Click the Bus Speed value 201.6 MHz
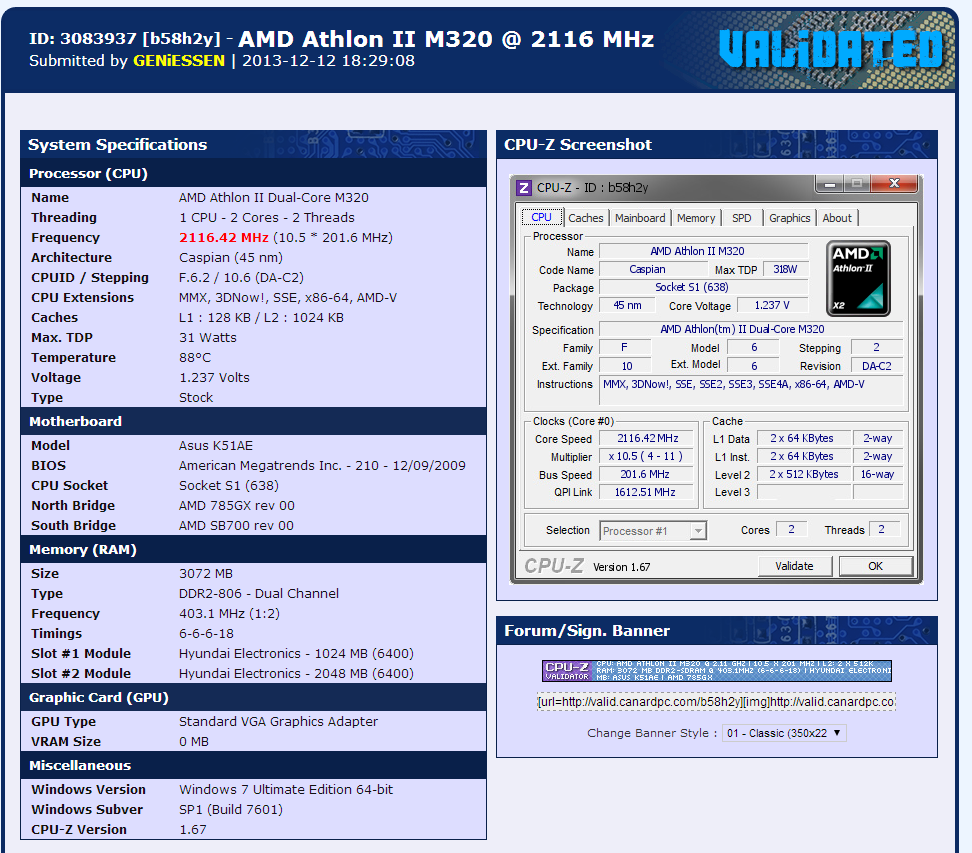The height and width of the screenshot is (853, 972). (x=647, y=474)
